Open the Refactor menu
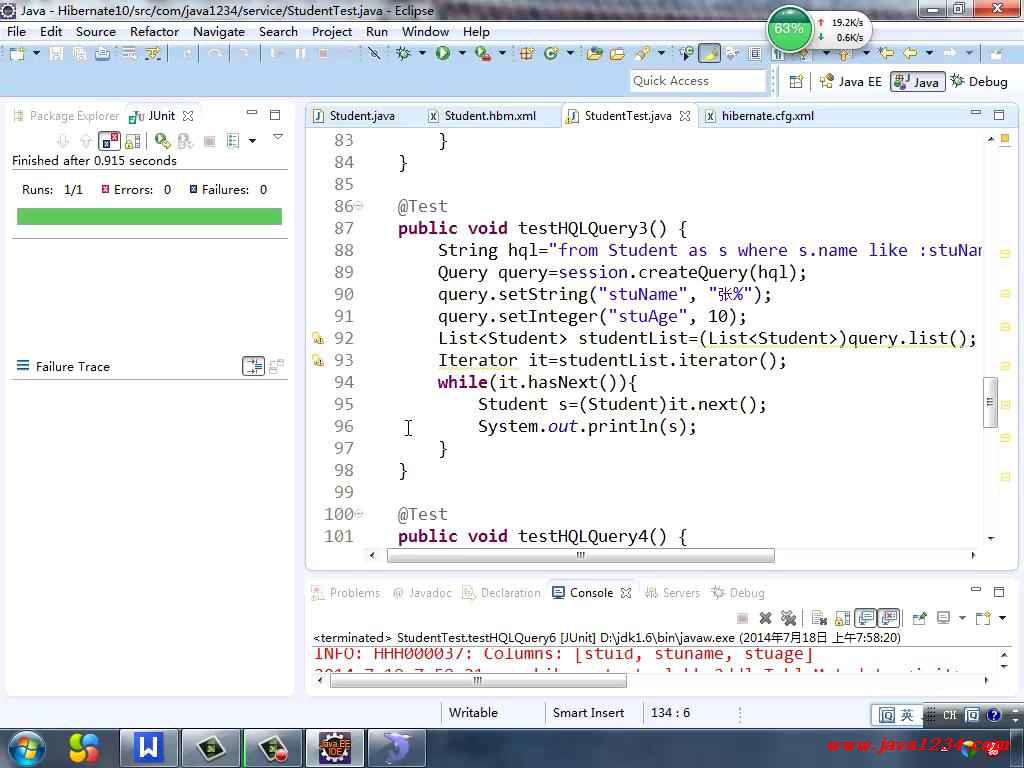 tap(154, 31)
